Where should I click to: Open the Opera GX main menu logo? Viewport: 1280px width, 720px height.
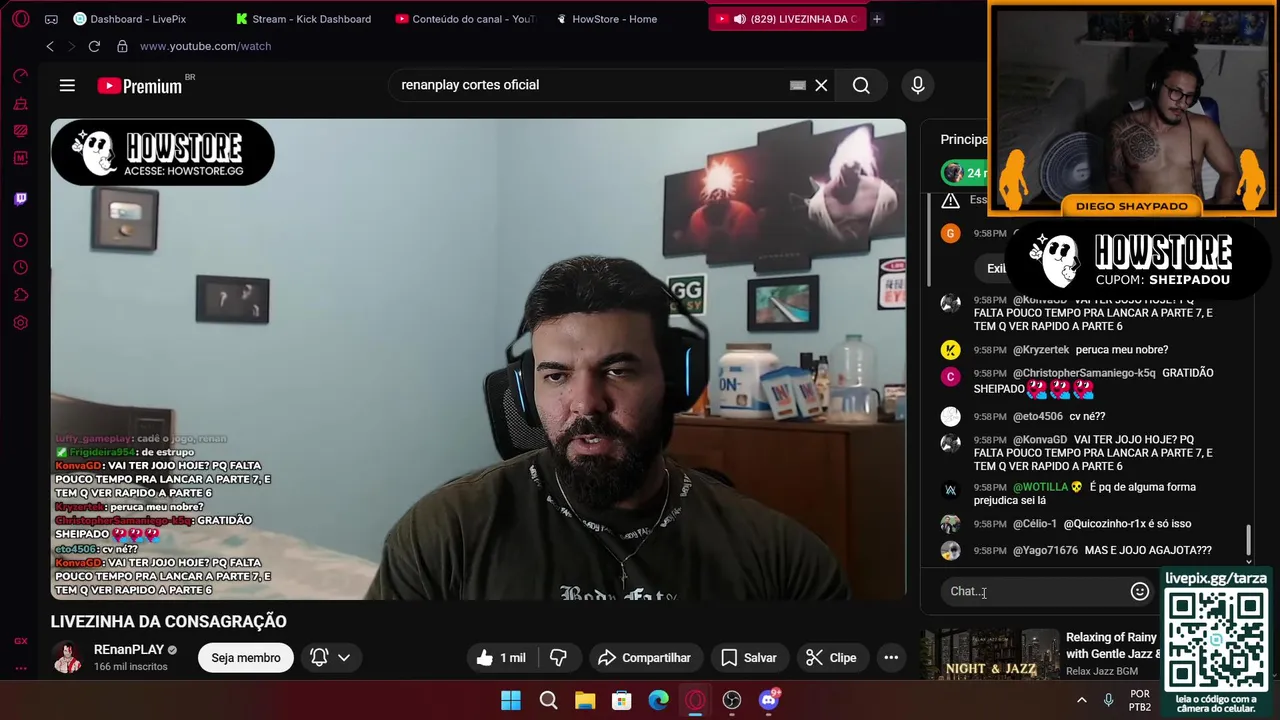point(21,19)
